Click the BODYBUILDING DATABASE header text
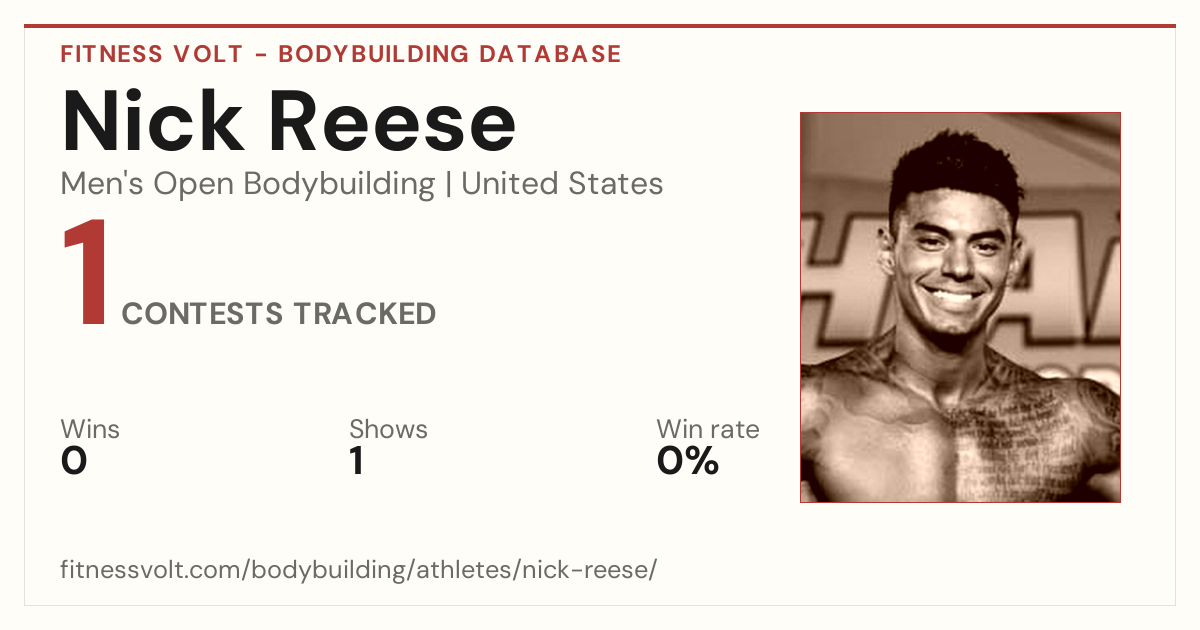Image resolution: width=1200 pixels, height=630 pixels. [450, 54]
